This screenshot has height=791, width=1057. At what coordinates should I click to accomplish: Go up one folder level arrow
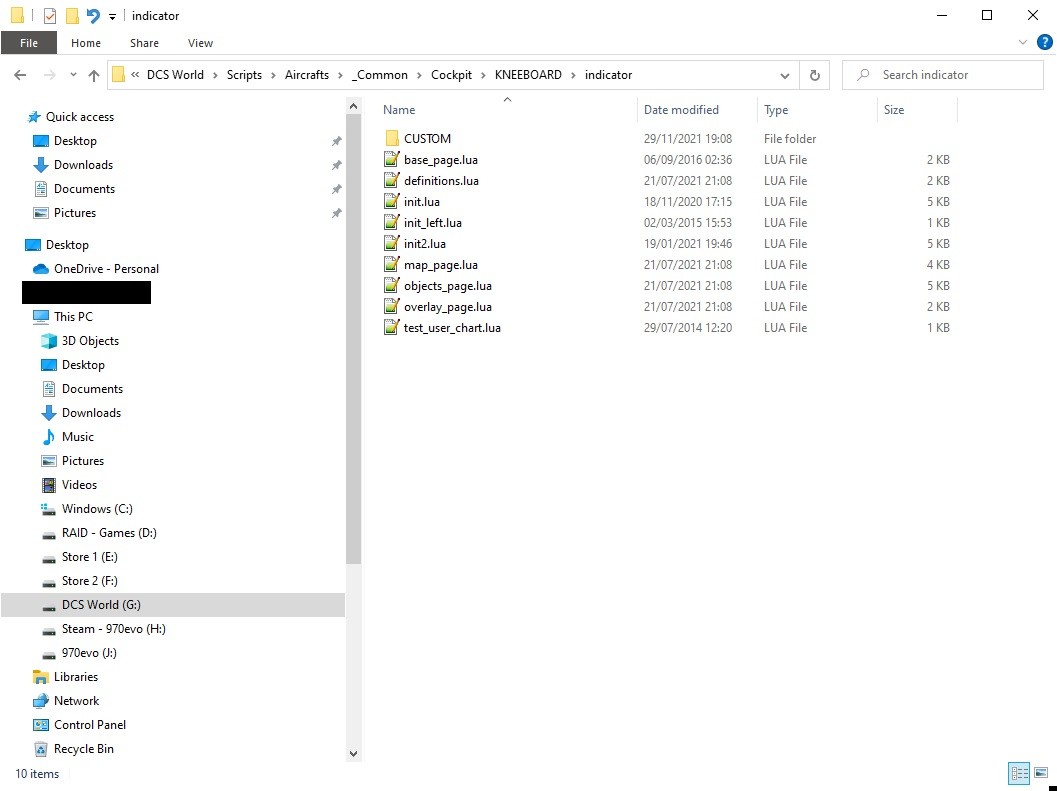[x=94, y=75]
